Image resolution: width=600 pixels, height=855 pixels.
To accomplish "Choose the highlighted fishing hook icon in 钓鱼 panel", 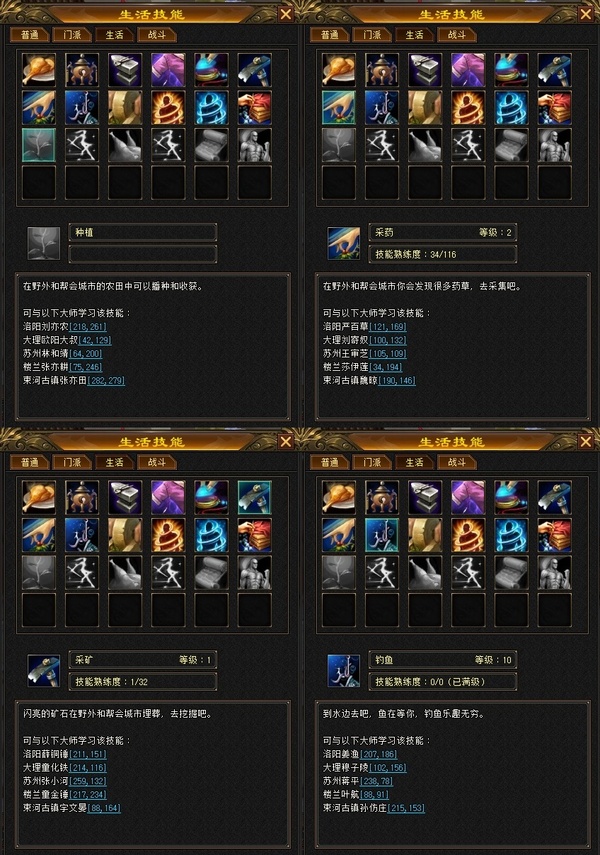I will [382, 535].
